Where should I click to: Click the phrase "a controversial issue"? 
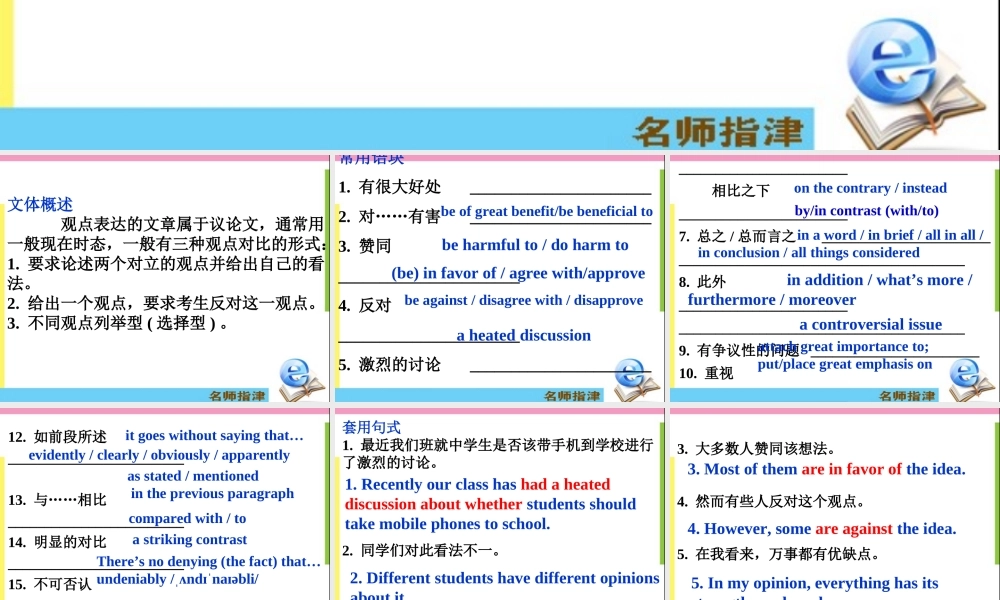click(870, 324)
